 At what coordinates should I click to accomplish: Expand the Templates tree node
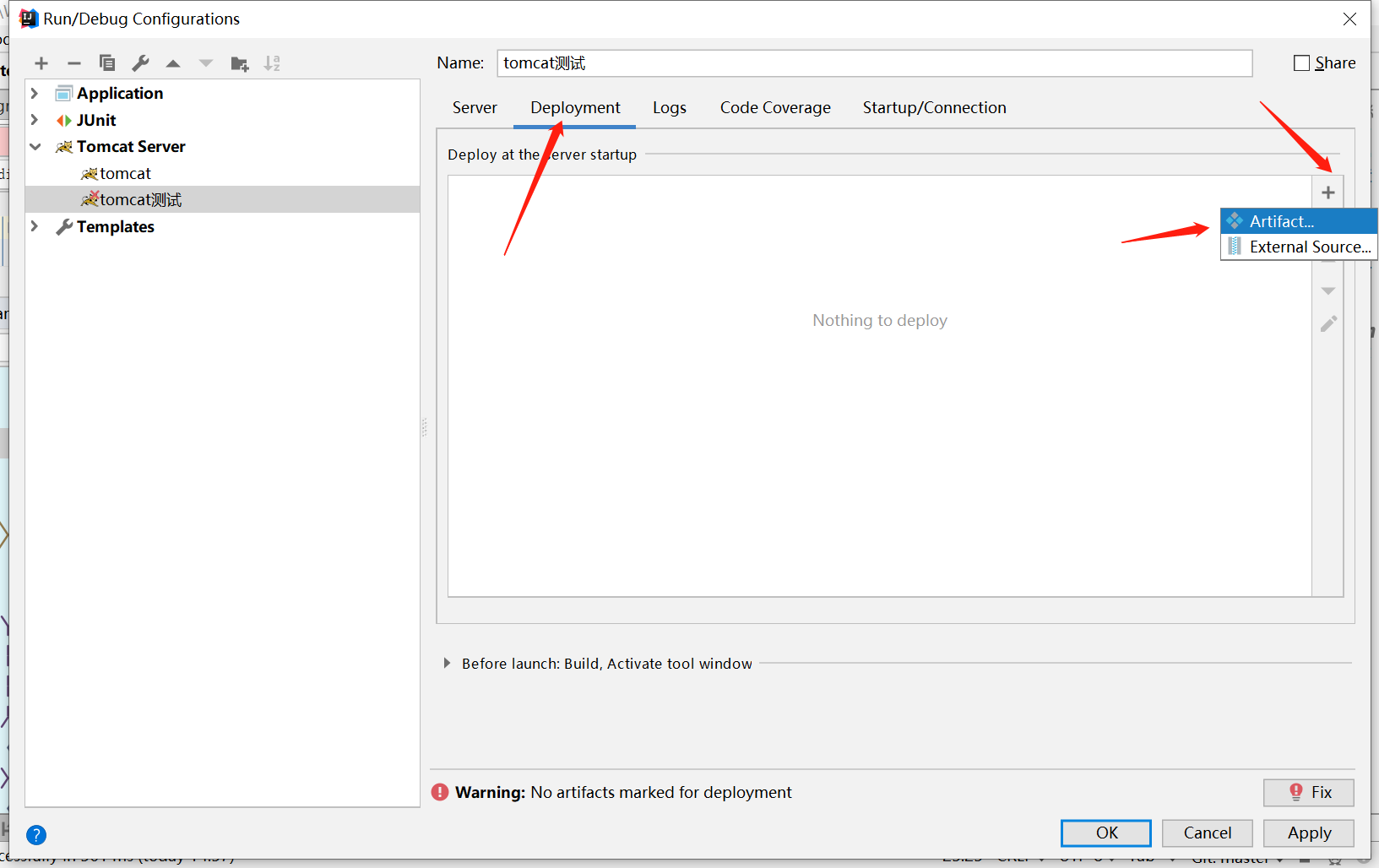tap(35, 226)
